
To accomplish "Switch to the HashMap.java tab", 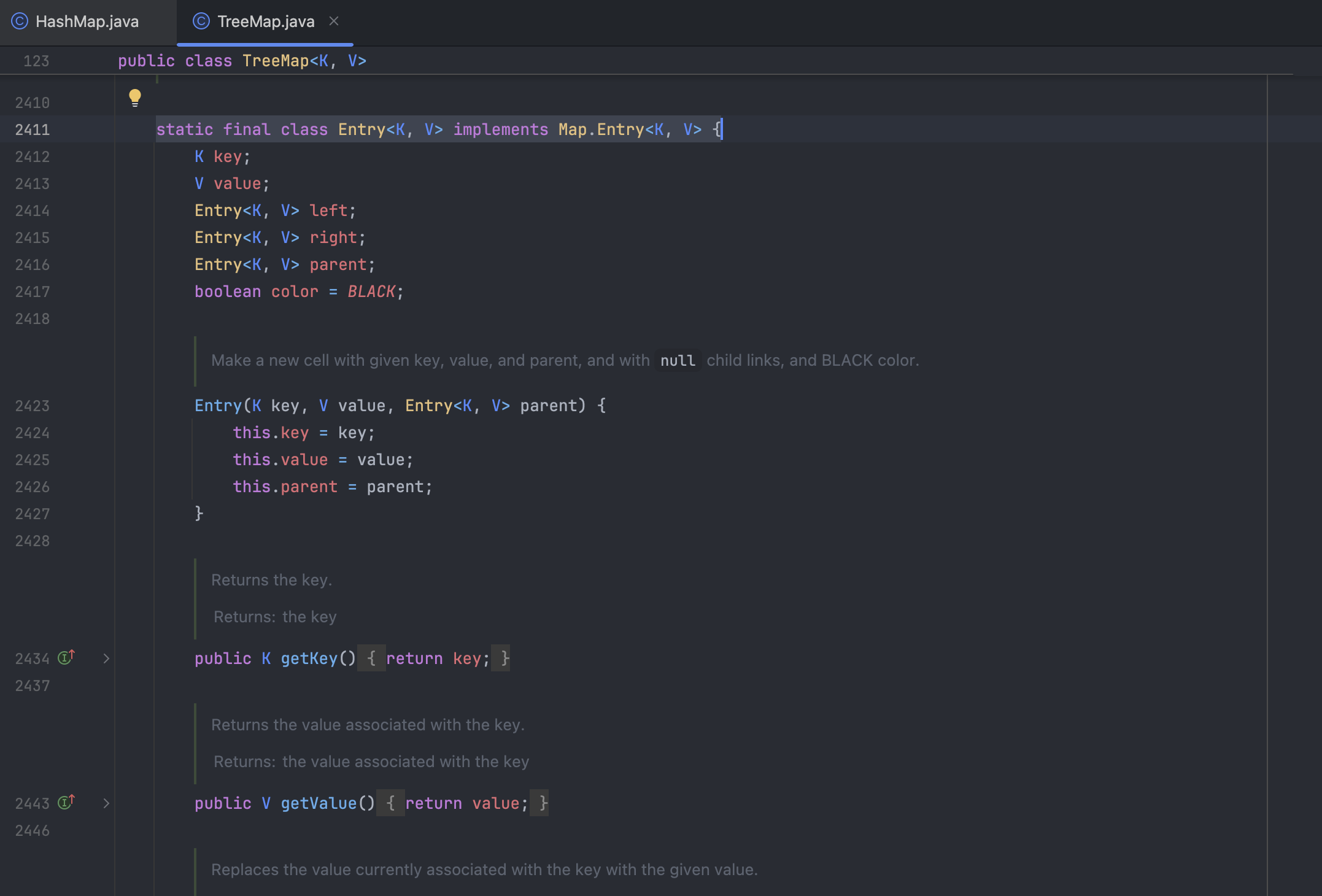I will (x=87, y=21).
